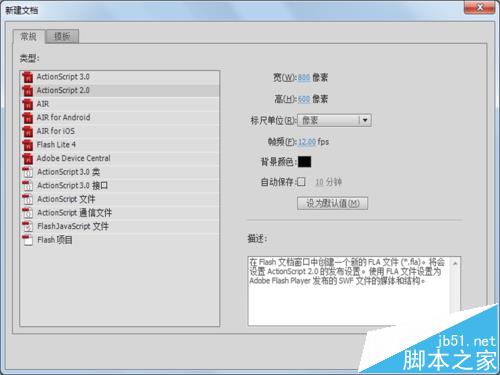Pick Flash Lite 4 type
This screenshot has width=500, height=375.
120,145
